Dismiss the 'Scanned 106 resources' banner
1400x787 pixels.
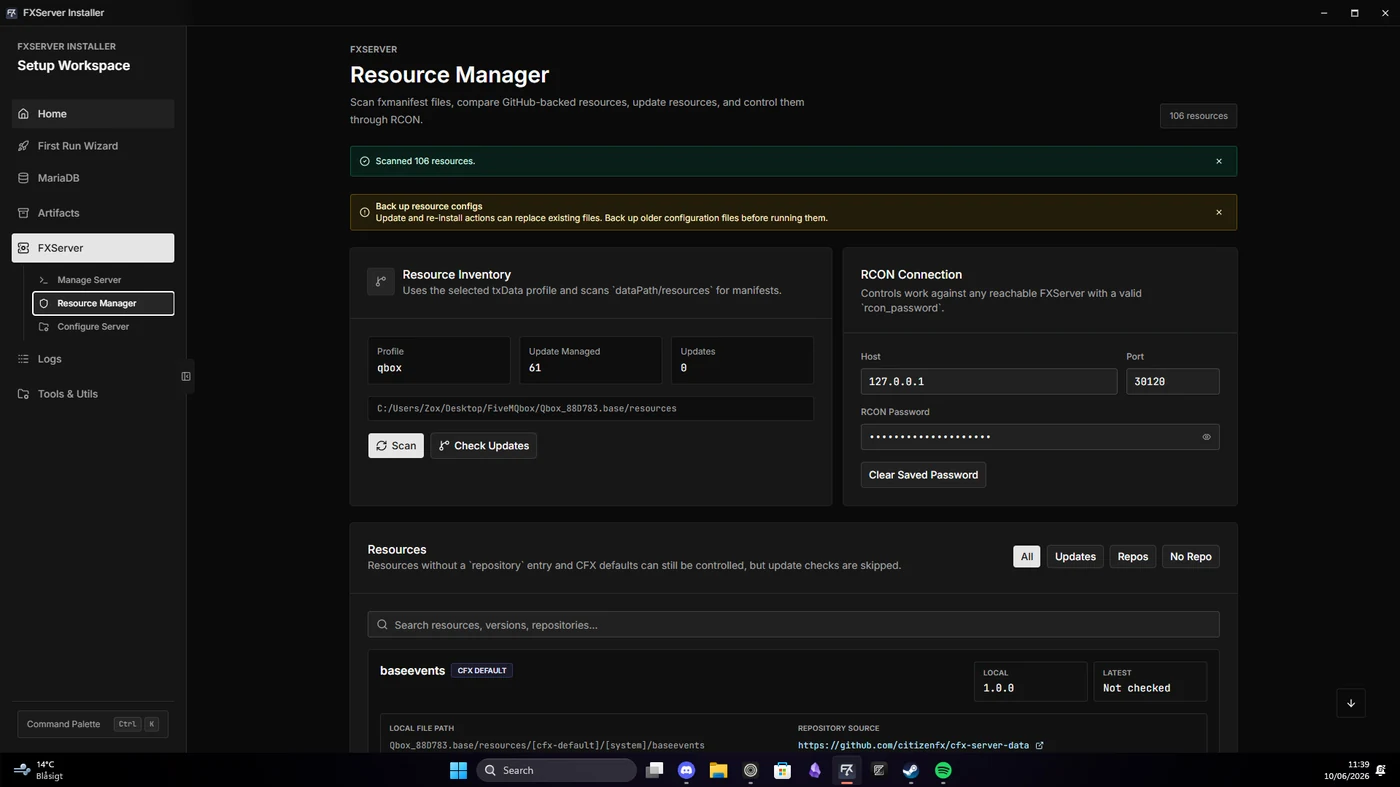(1219, 161)
